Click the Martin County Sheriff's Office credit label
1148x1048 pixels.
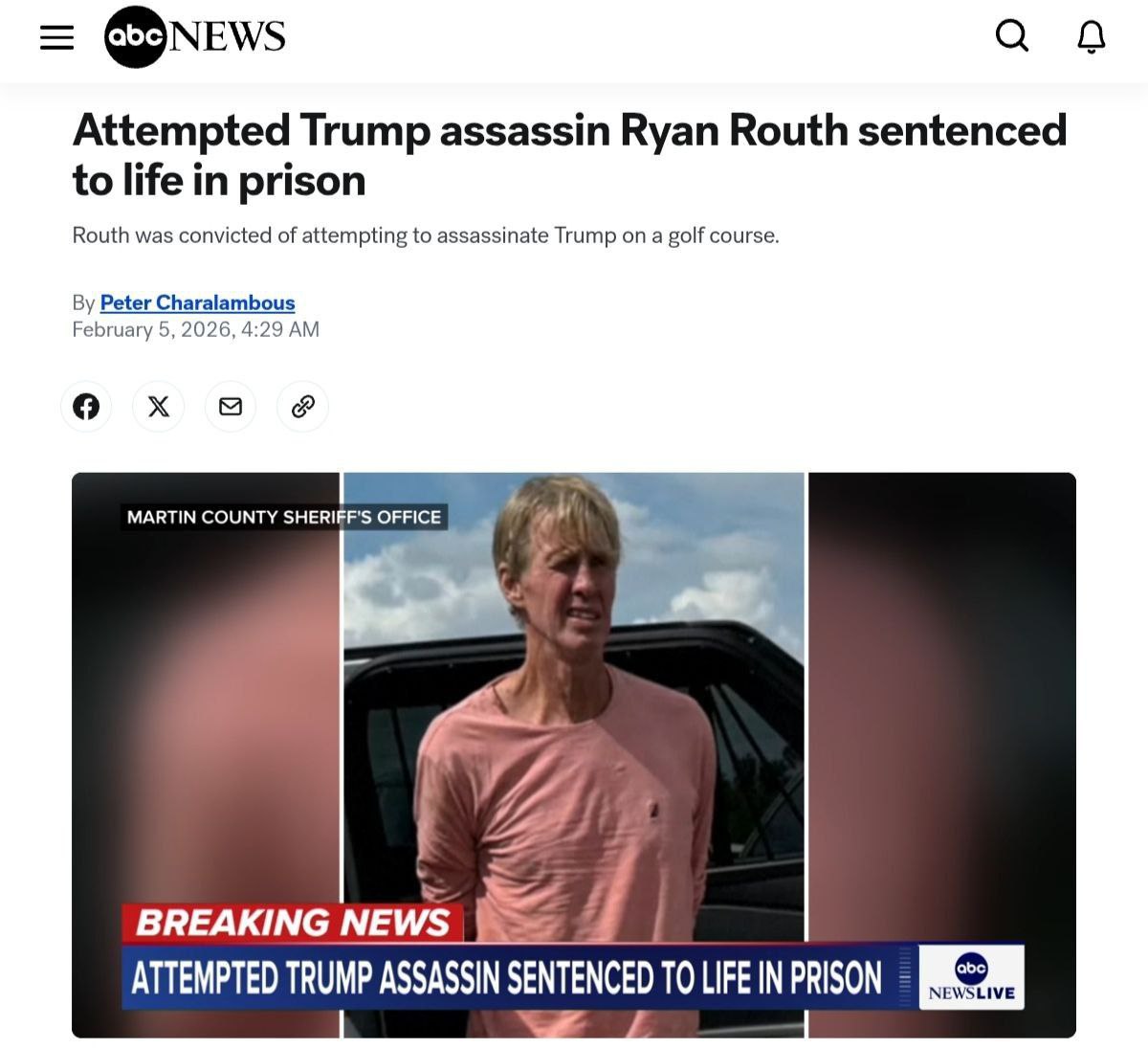[284, 517]
